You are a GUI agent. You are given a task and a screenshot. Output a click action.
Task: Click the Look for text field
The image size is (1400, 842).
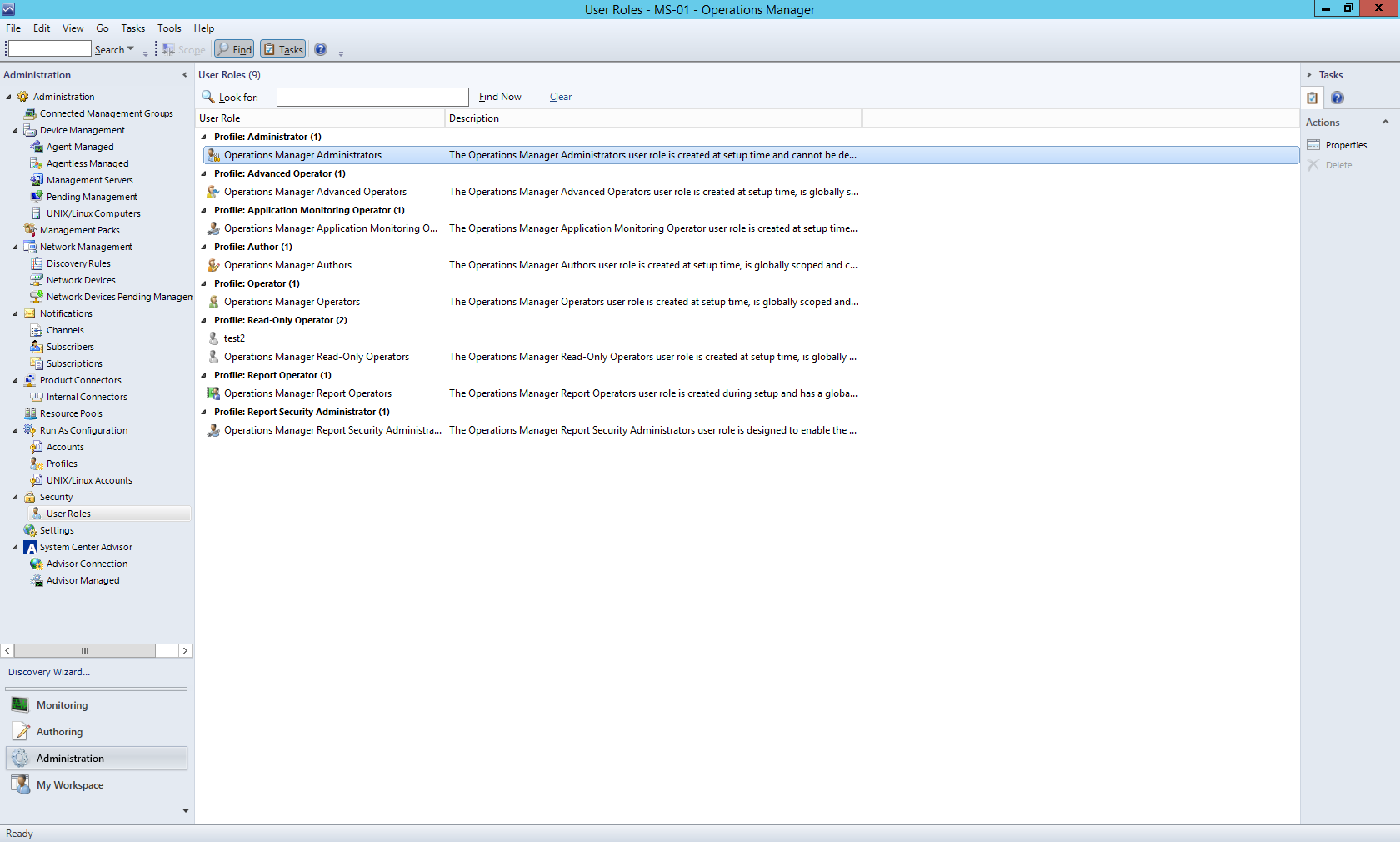pyautogui.click(x=372, y=98)
